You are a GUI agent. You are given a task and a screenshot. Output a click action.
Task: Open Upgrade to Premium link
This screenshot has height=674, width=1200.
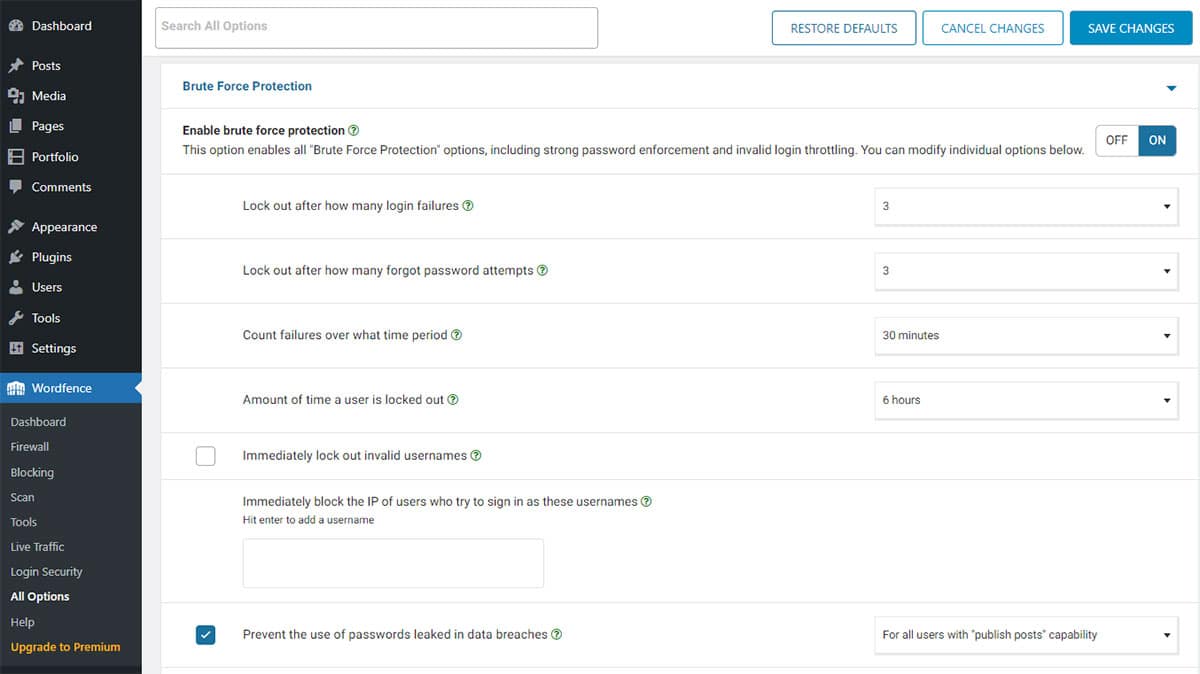pyautogui.click(x=66, y=647)
